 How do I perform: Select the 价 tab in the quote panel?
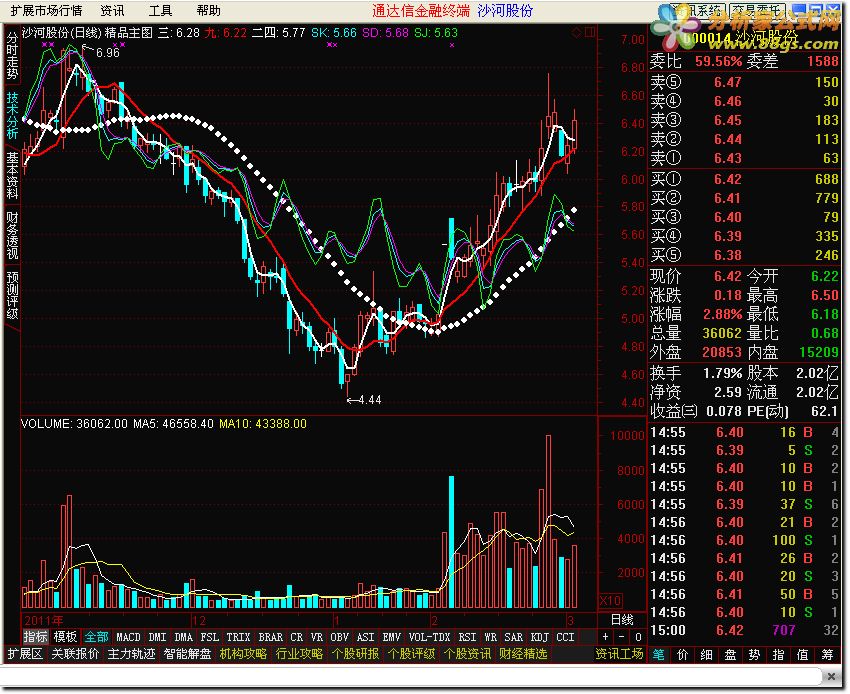pyautogui.click(x=683, y=654)
